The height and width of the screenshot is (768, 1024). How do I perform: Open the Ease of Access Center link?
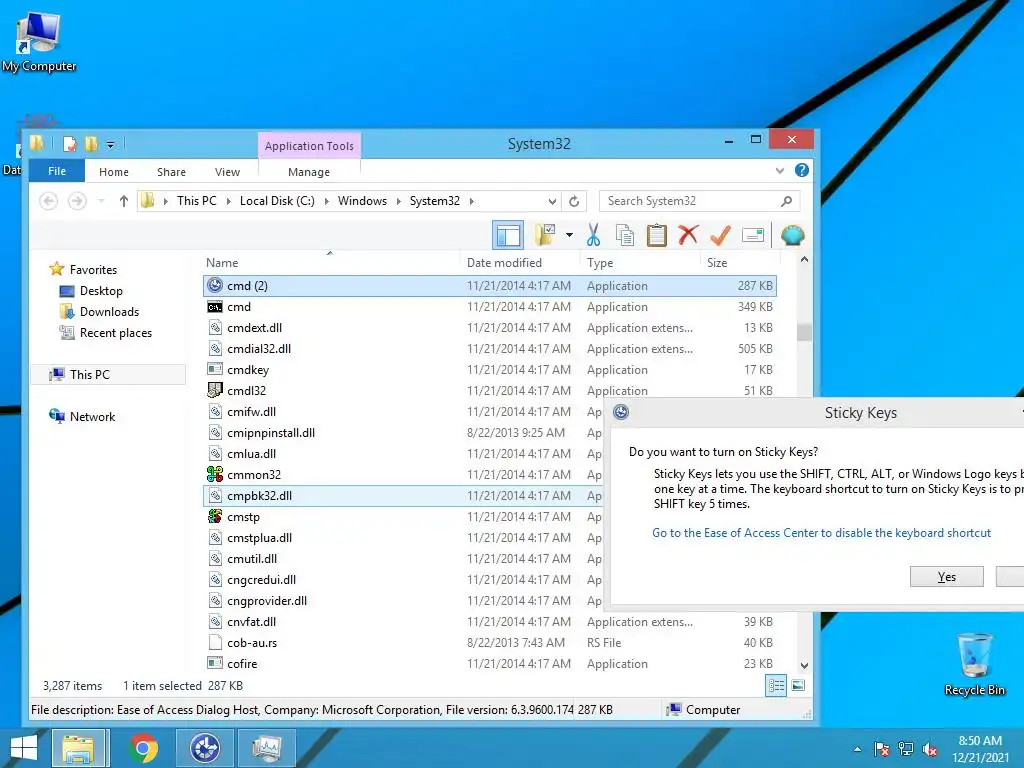821,533
